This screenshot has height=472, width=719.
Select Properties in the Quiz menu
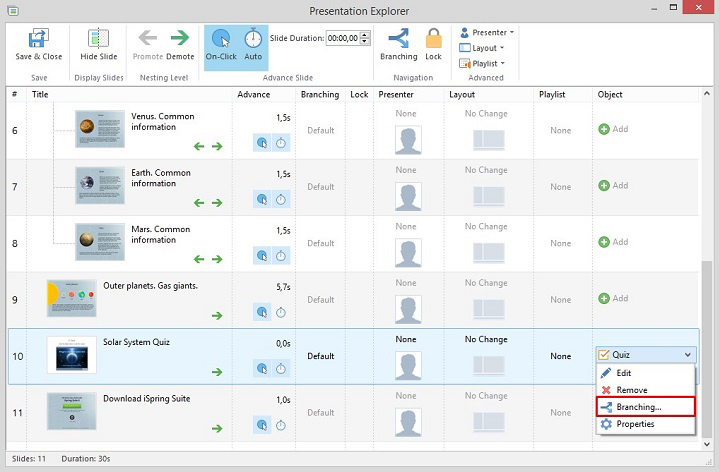[635, 424]
